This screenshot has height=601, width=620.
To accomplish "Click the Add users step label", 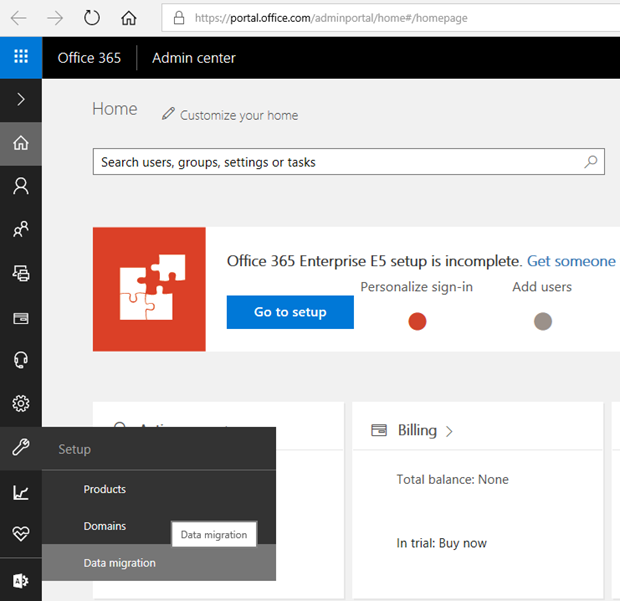I will [542, 287].
